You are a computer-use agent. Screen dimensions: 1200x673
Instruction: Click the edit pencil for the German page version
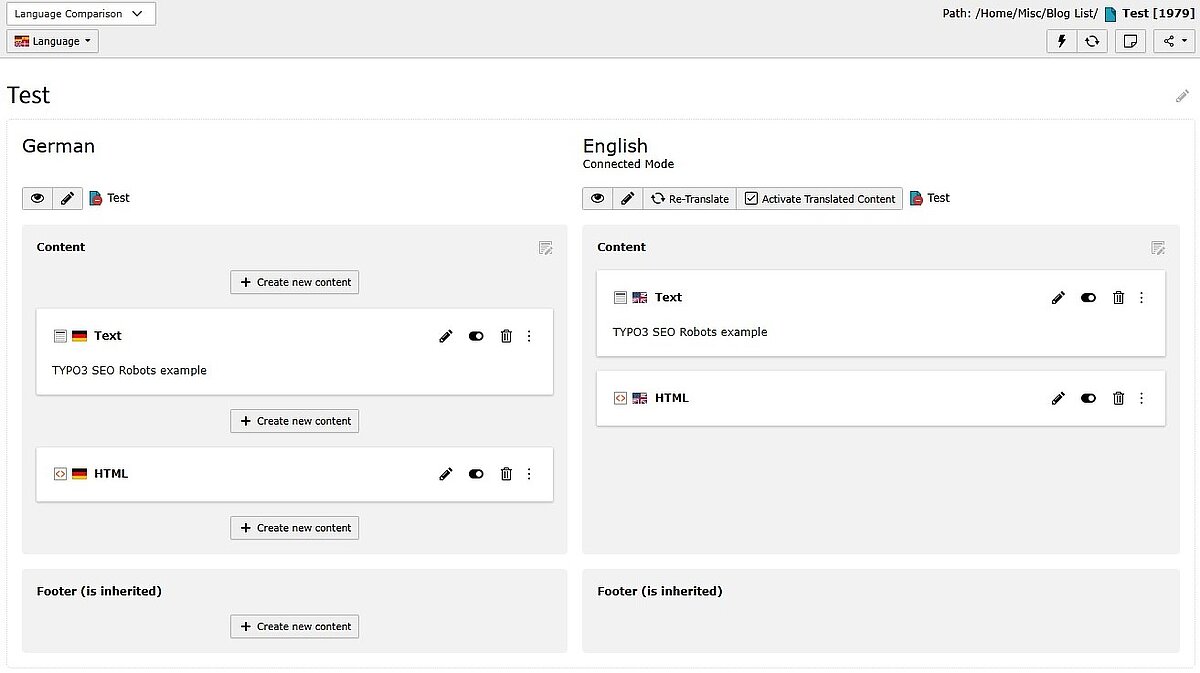pyautogui.click(x=66, y=198)
